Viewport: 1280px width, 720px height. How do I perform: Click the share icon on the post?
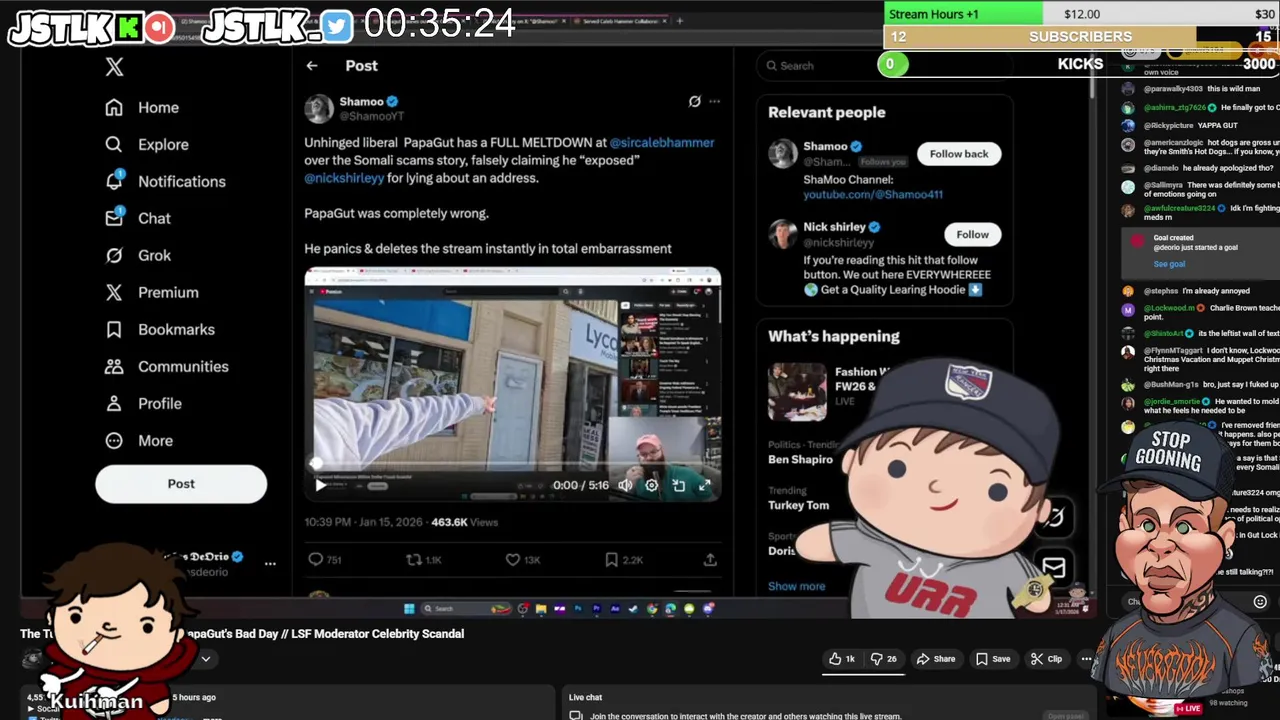[x=710, y=560]
